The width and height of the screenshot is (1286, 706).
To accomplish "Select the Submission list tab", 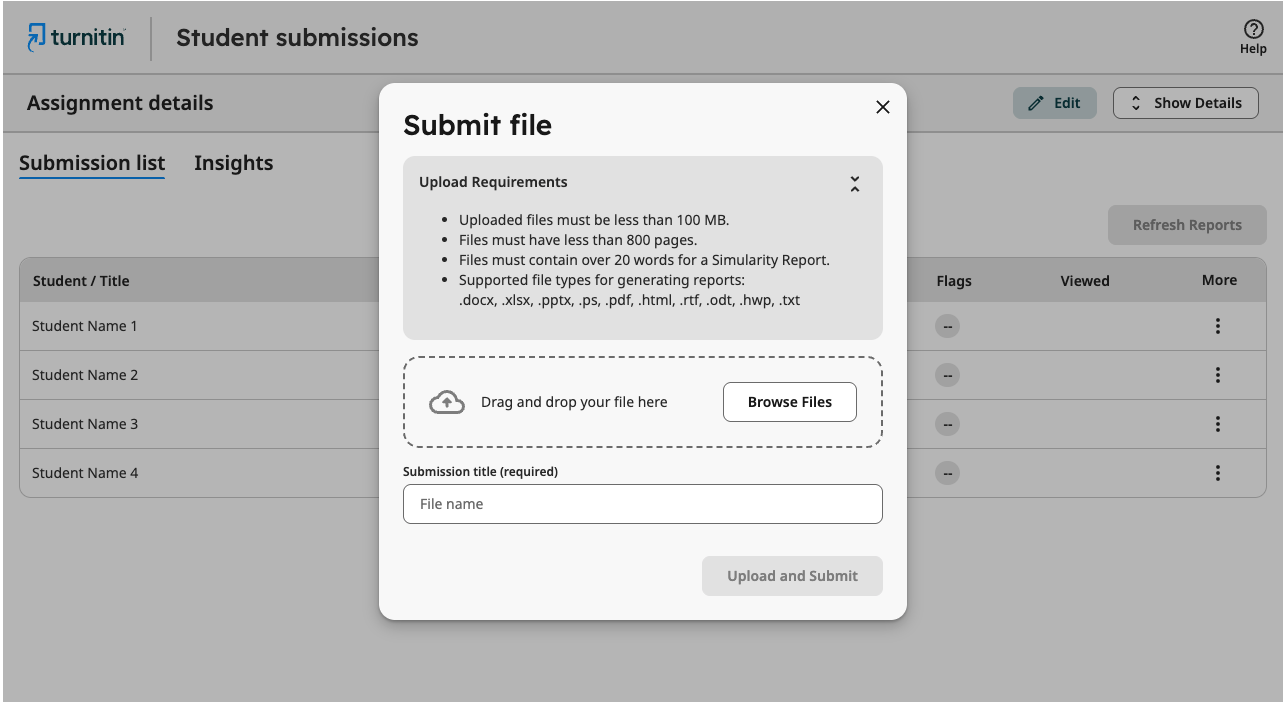I will [92, 163].
